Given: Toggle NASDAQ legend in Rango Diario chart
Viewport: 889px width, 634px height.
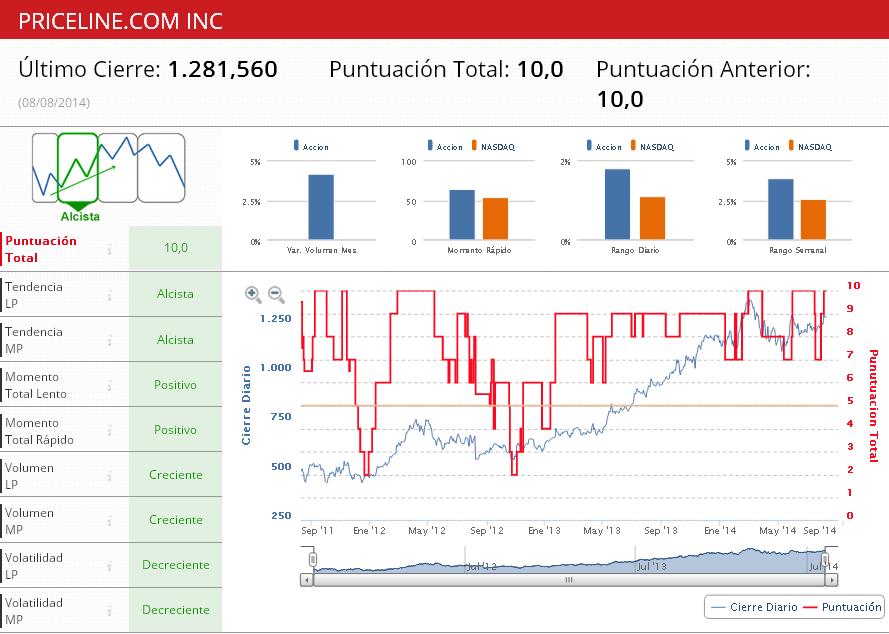Looking at the screenshot, I should pyautogui.click(x=653, y=147).
